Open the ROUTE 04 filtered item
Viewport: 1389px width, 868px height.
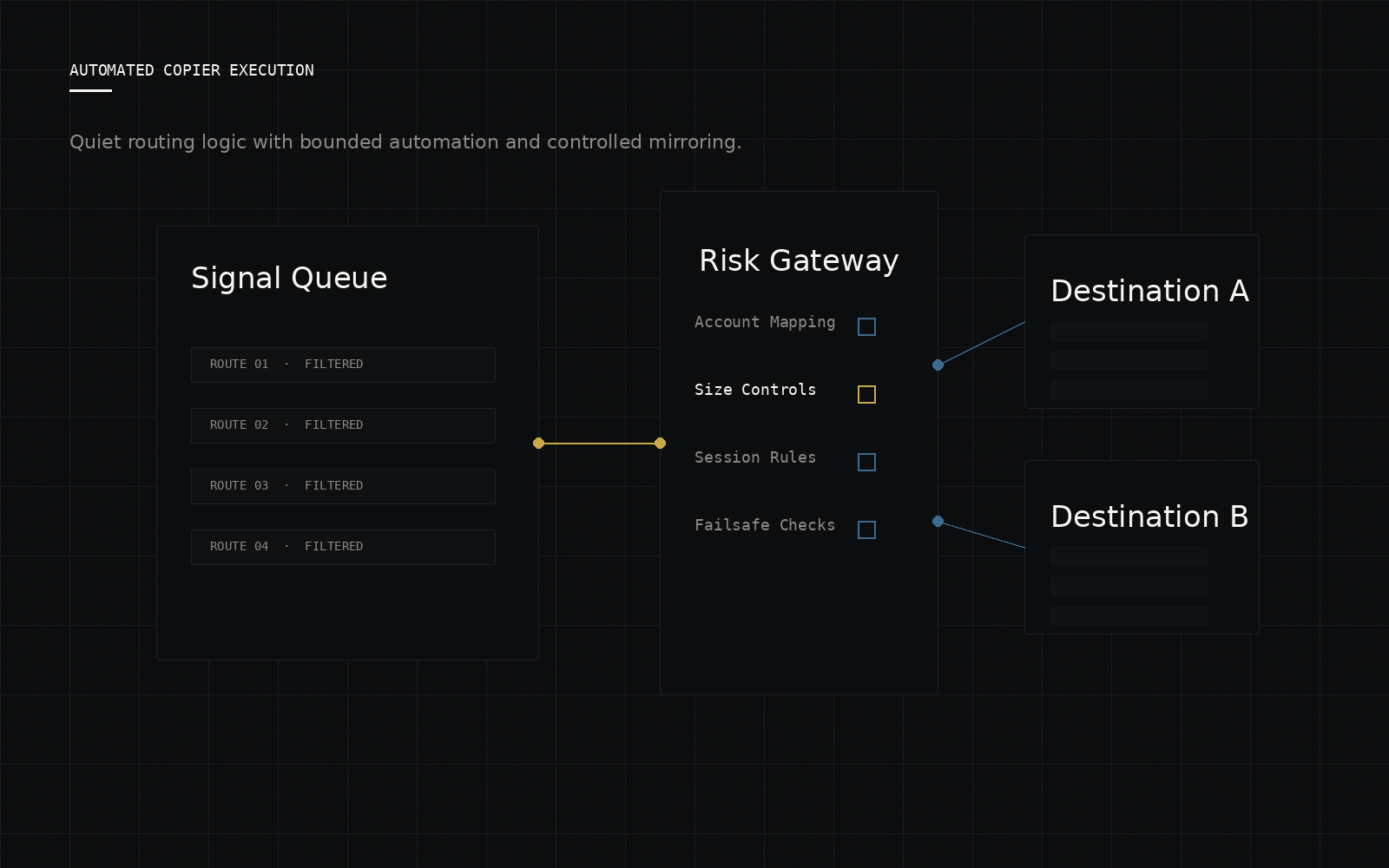tap(343, 547)
